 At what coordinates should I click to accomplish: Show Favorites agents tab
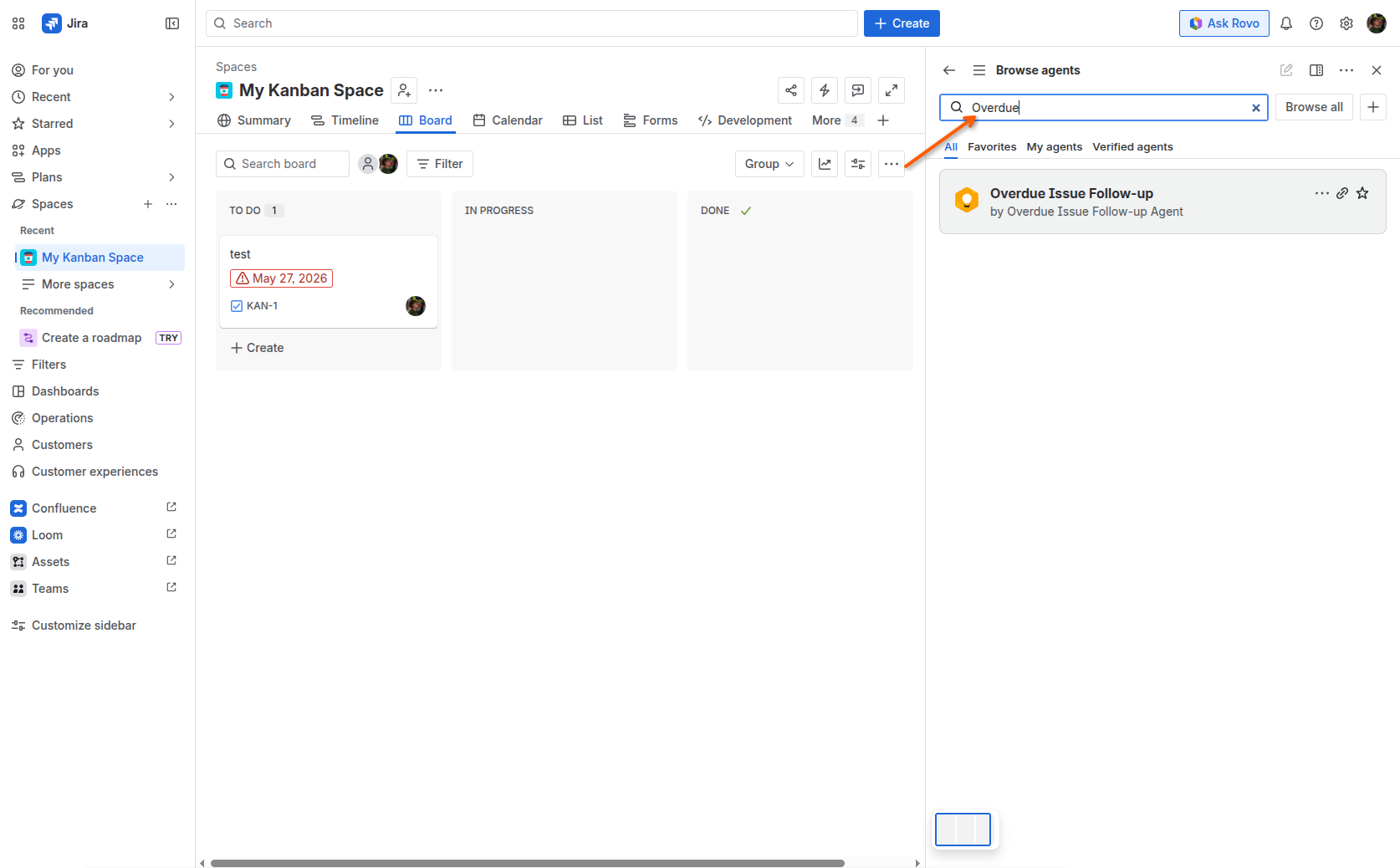point(992,147)
